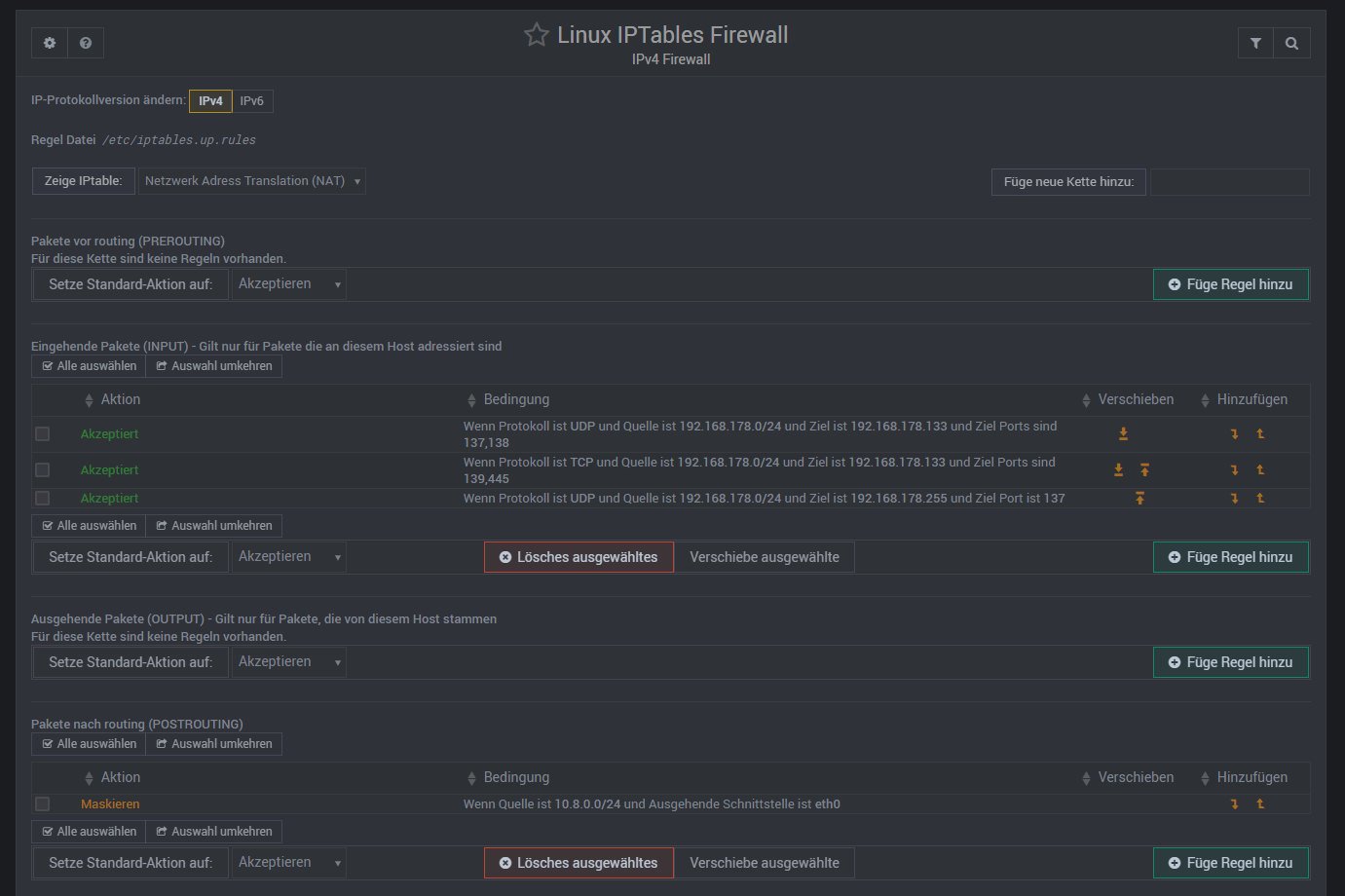The image size is (1345, 896).
Task: Move the TCP rule with ports 139,445 up
Action: [x=1144, y=469]
